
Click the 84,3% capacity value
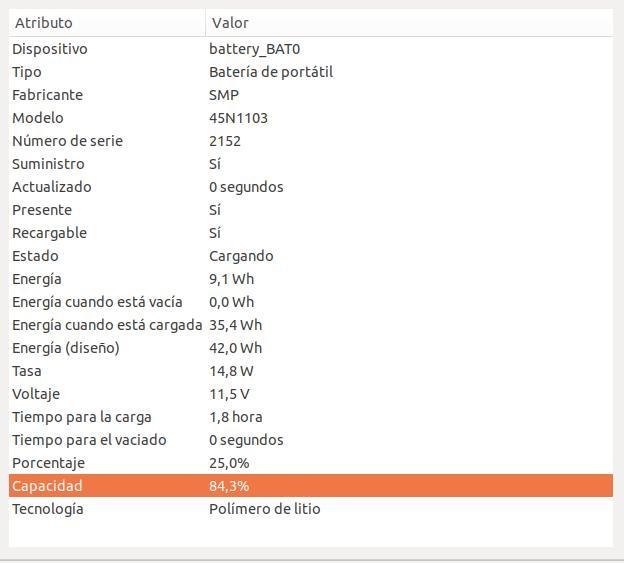[229, 486]
